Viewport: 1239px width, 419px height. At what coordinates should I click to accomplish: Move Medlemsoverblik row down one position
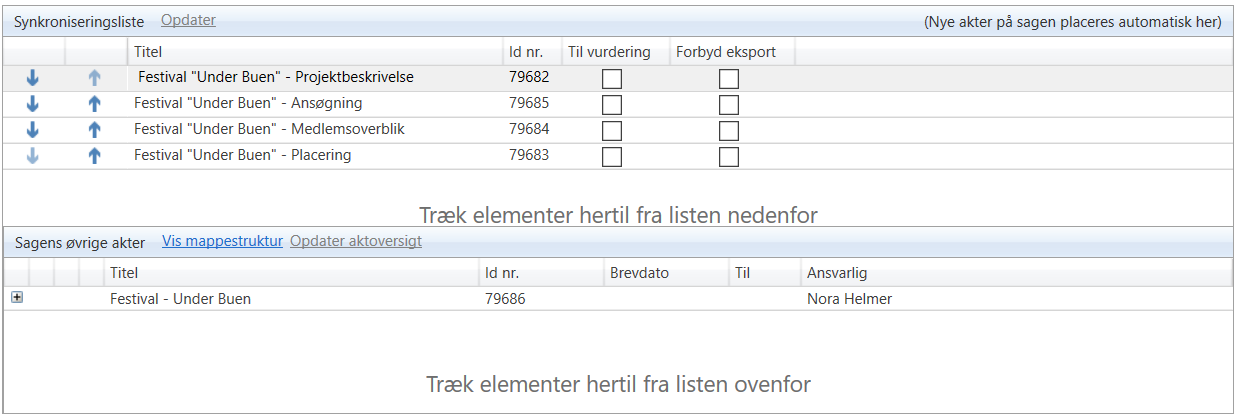tap(33, 129)
